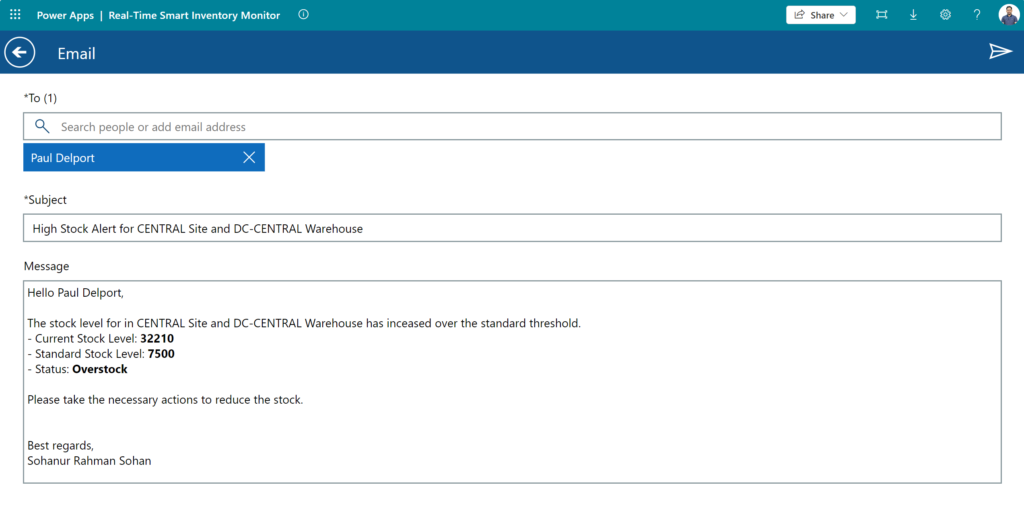Click the Real-Time Smart Inventory Monitor title
Viewport: 1024px width, 507px height.
[194, 15]
